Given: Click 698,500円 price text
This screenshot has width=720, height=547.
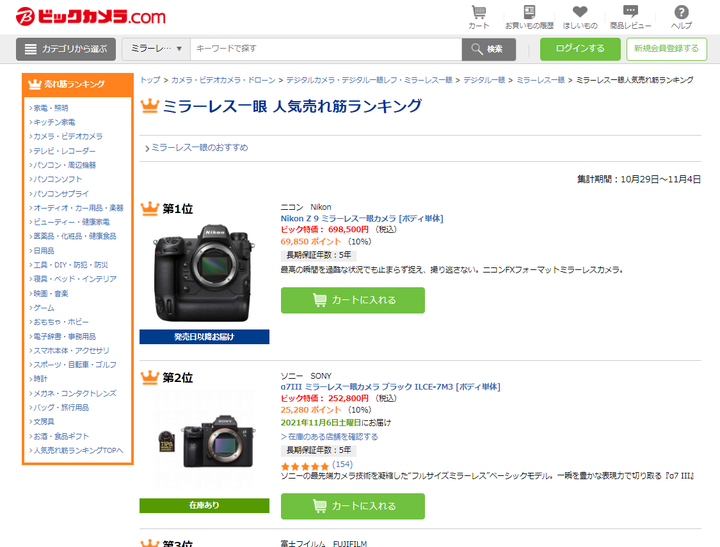Looking at the screenshot, I should (x=349, y=230).
